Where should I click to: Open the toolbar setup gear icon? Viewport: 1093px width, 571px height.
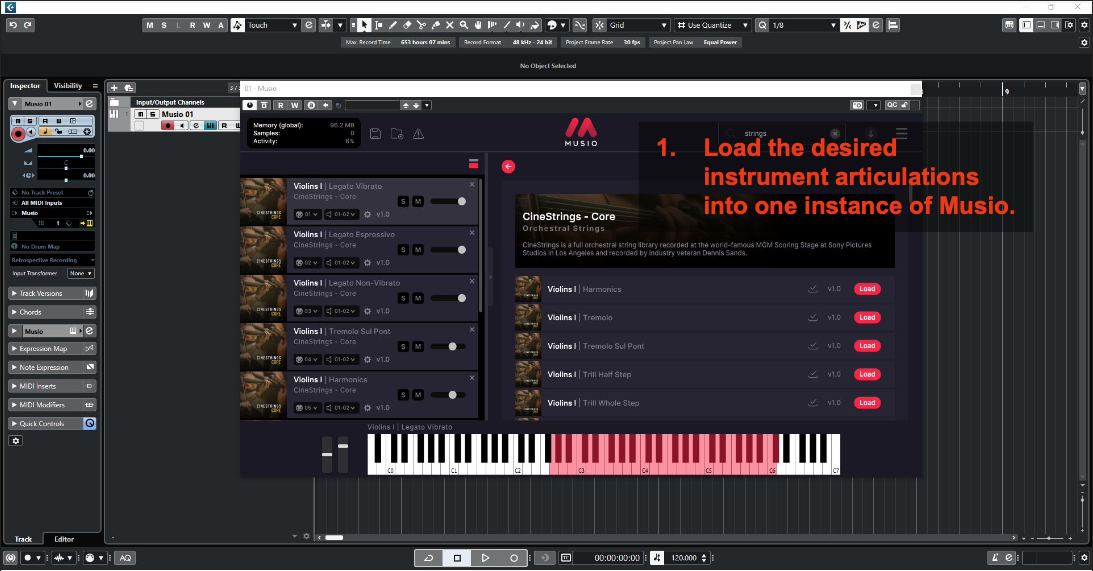pyautogui.click(x=1084, y=25)
